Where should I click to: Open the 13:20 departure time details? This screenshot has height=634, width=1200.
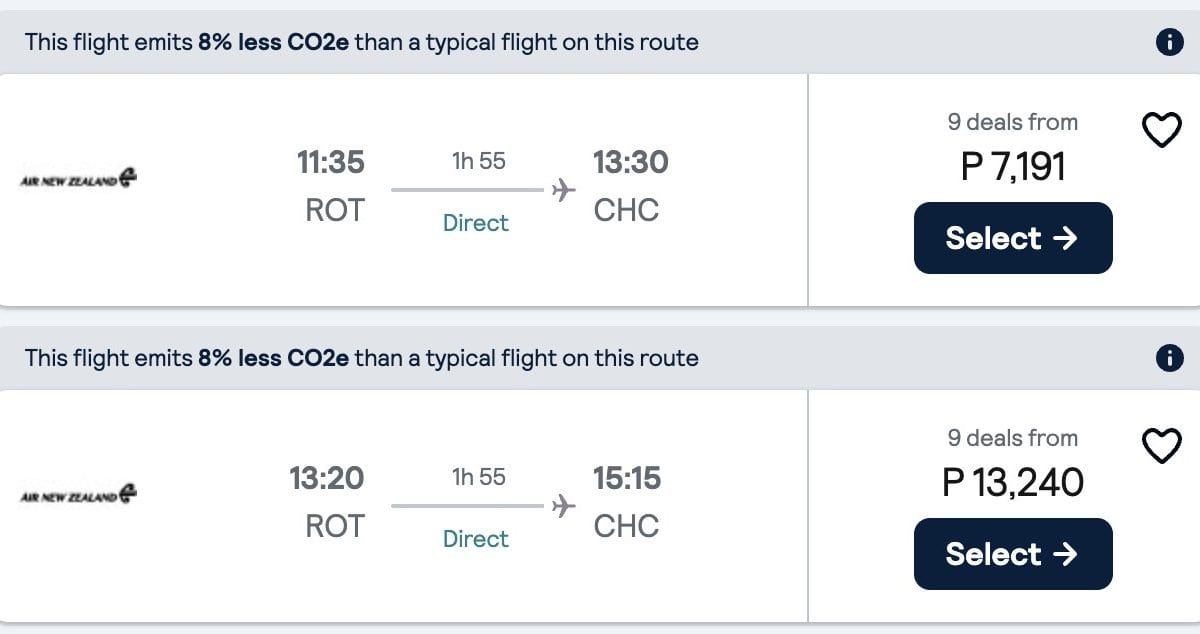pyautogui.click(x=327, y=478)
